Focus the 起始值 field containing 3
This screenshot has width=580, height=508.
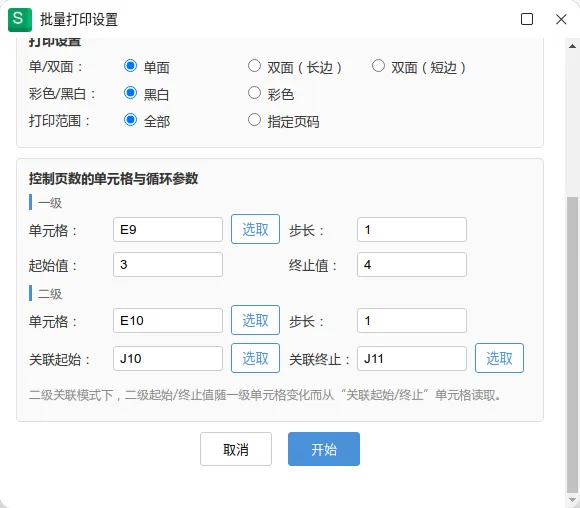168,265
